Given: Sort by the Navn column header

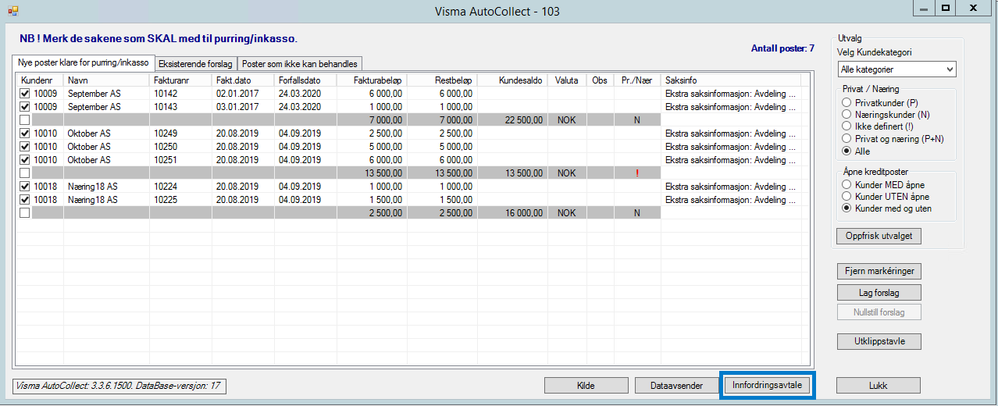Looking at the screenshot, I should click(x=106, y=81).
